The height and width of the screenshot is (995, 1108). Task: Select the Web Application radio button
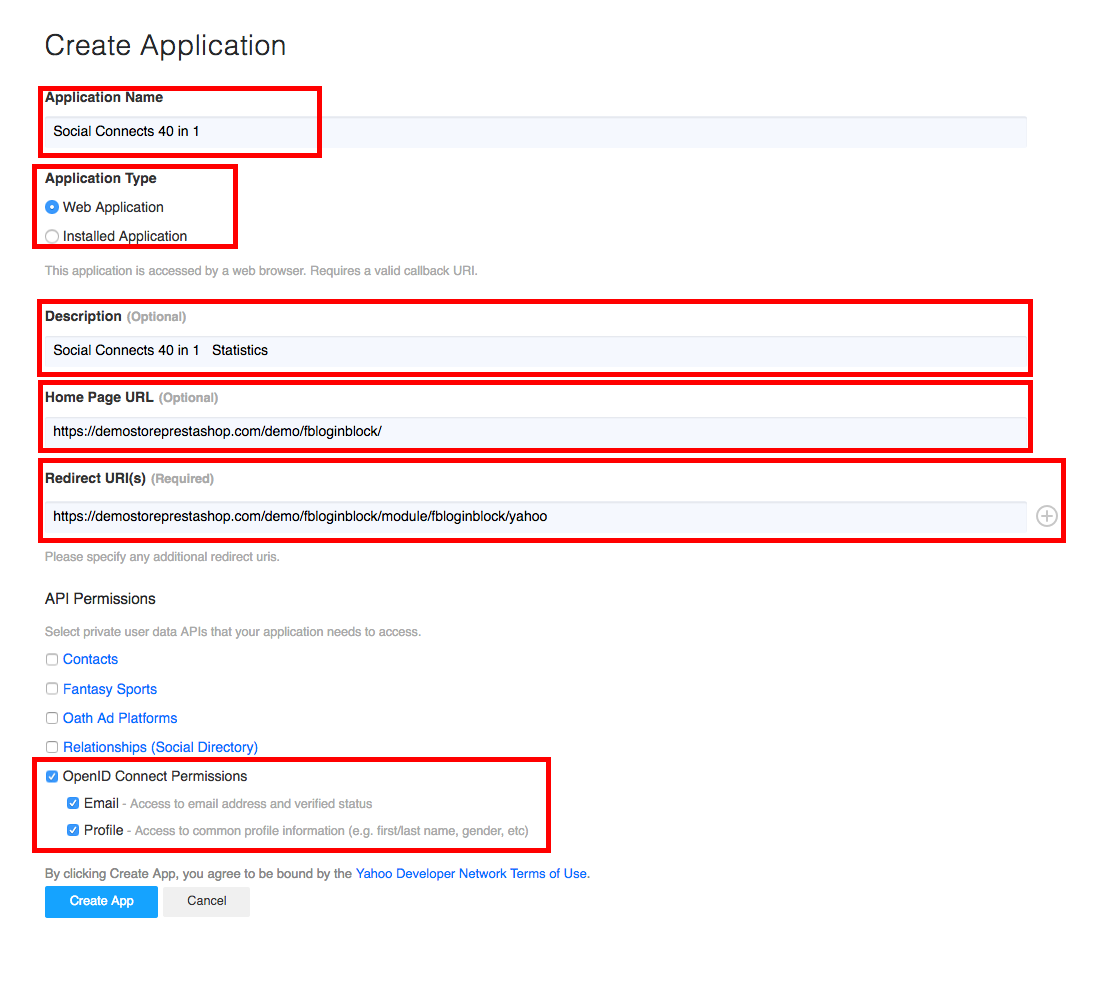(x=52, y=207)
